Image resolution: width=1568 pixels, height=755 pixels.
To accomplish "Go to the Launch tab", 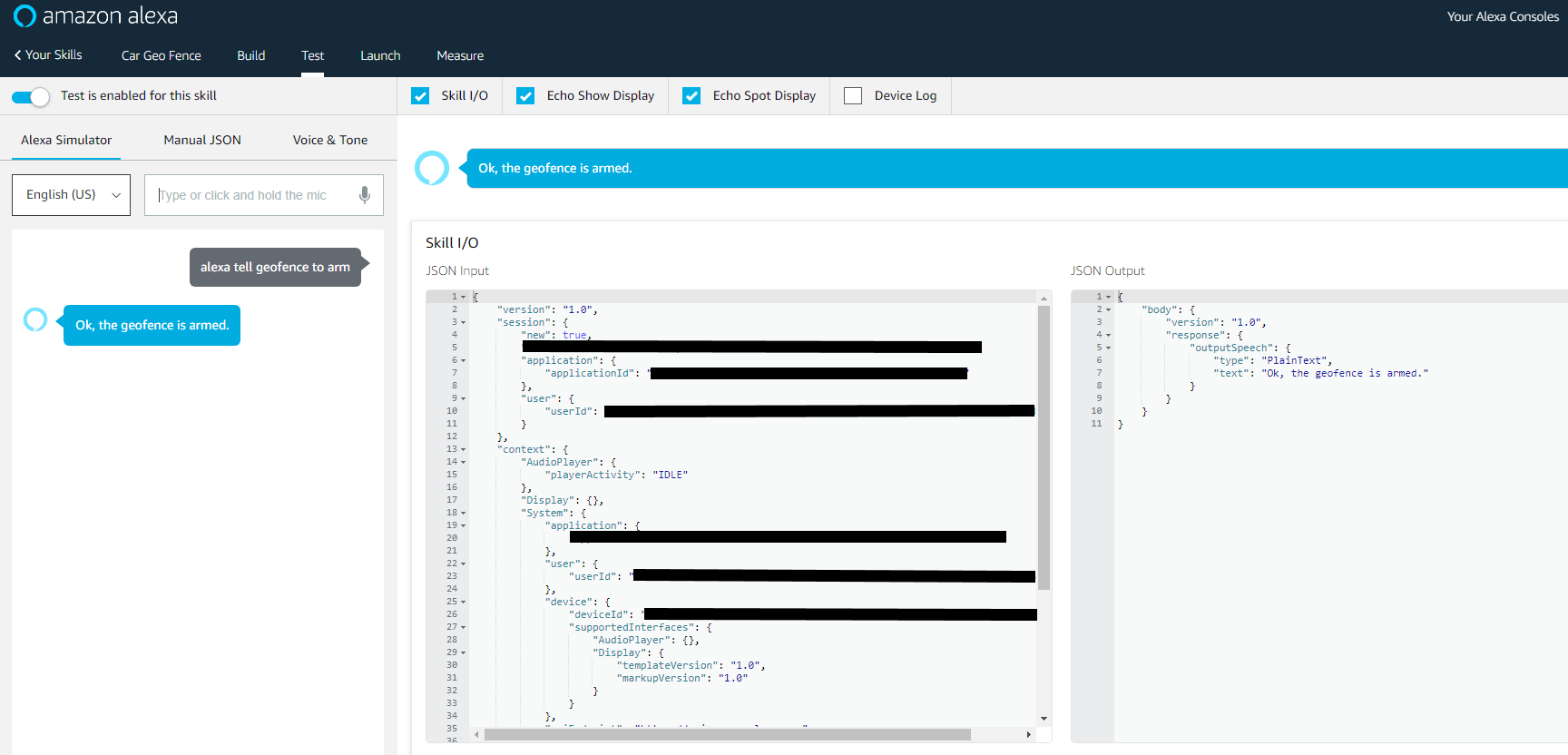I will [380, 55].
